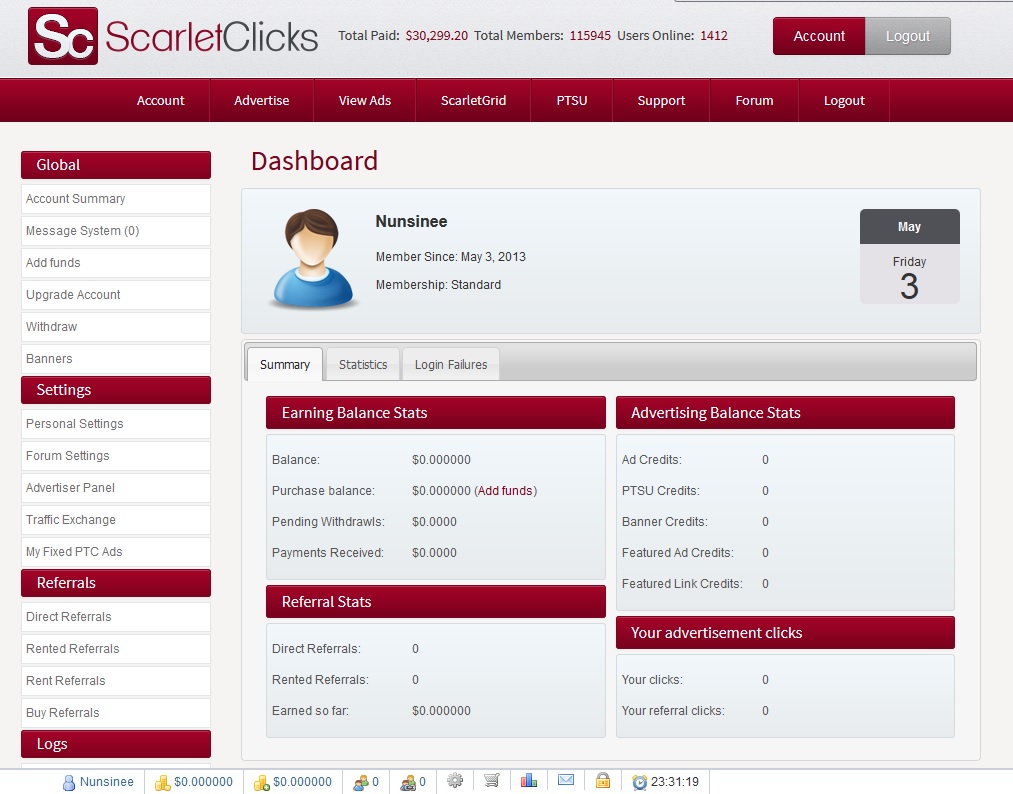Click the top-right Account button
This screenshot has height=794, width=1013.
tap(819, 36)
